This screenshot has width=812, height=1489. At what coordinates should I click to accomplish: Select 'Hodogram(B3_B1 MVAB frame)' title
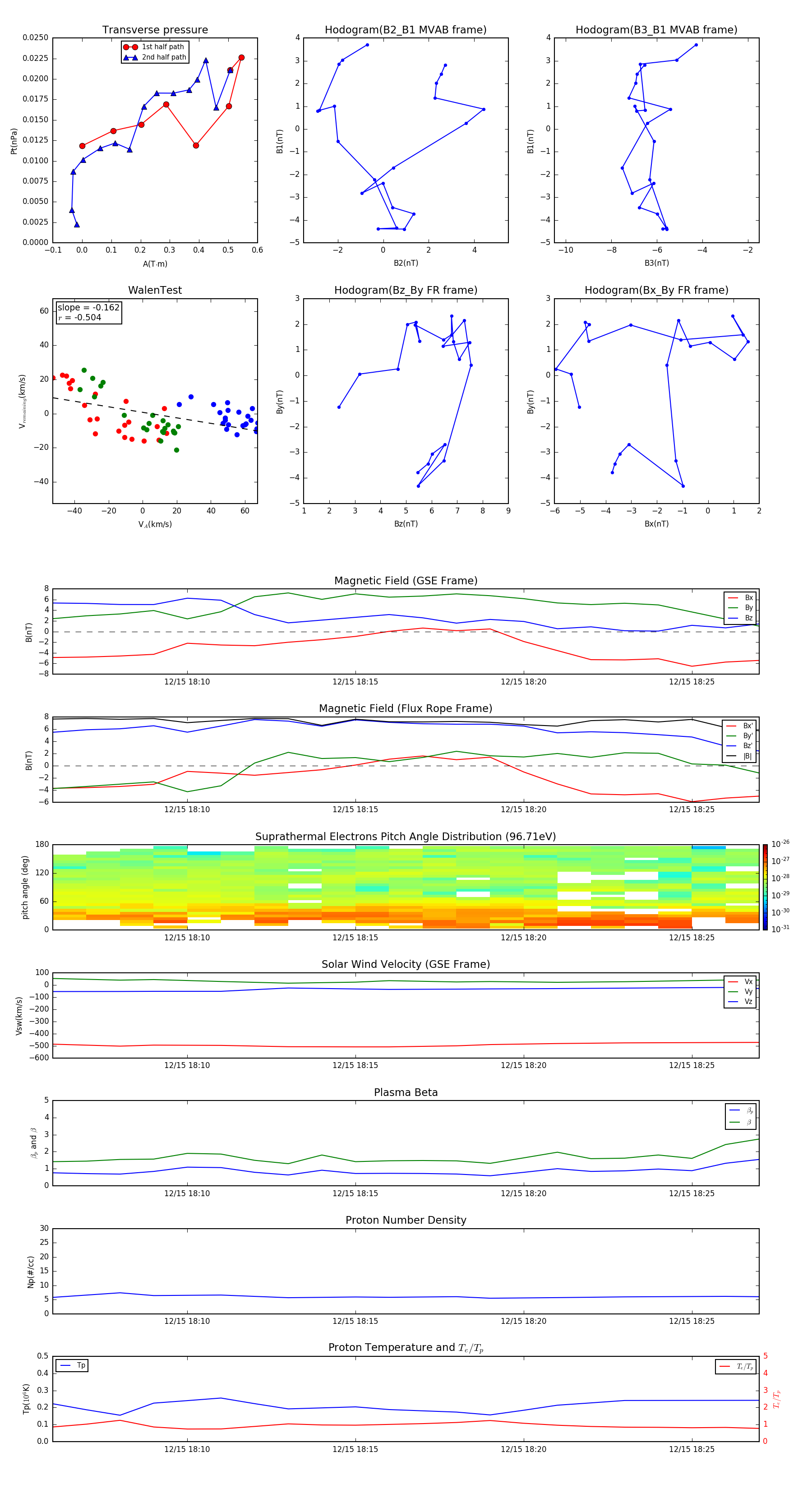[656, 29]
